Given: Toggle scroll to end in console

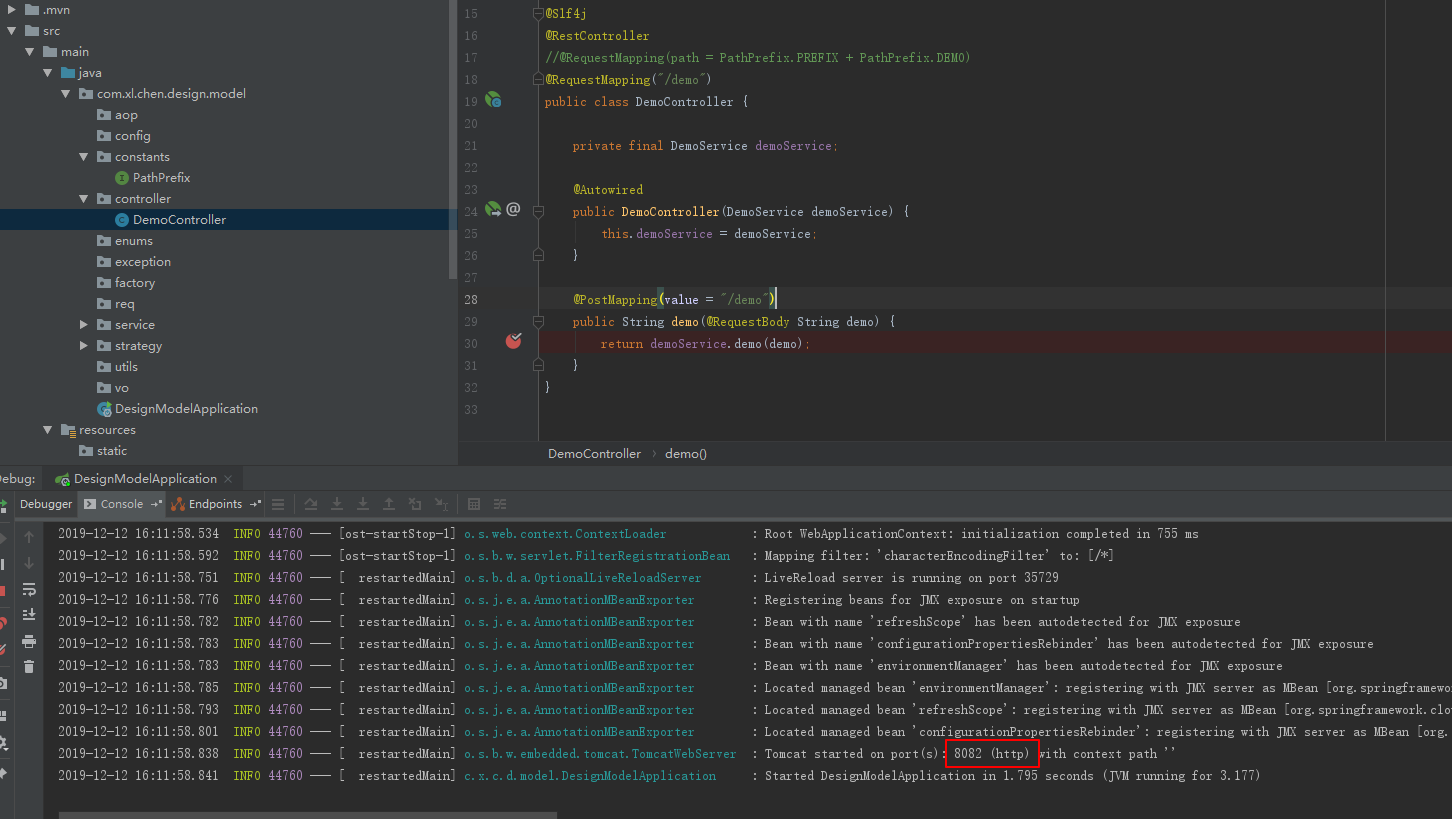Looking at the screenshot, I should click(x=29, y=615).
